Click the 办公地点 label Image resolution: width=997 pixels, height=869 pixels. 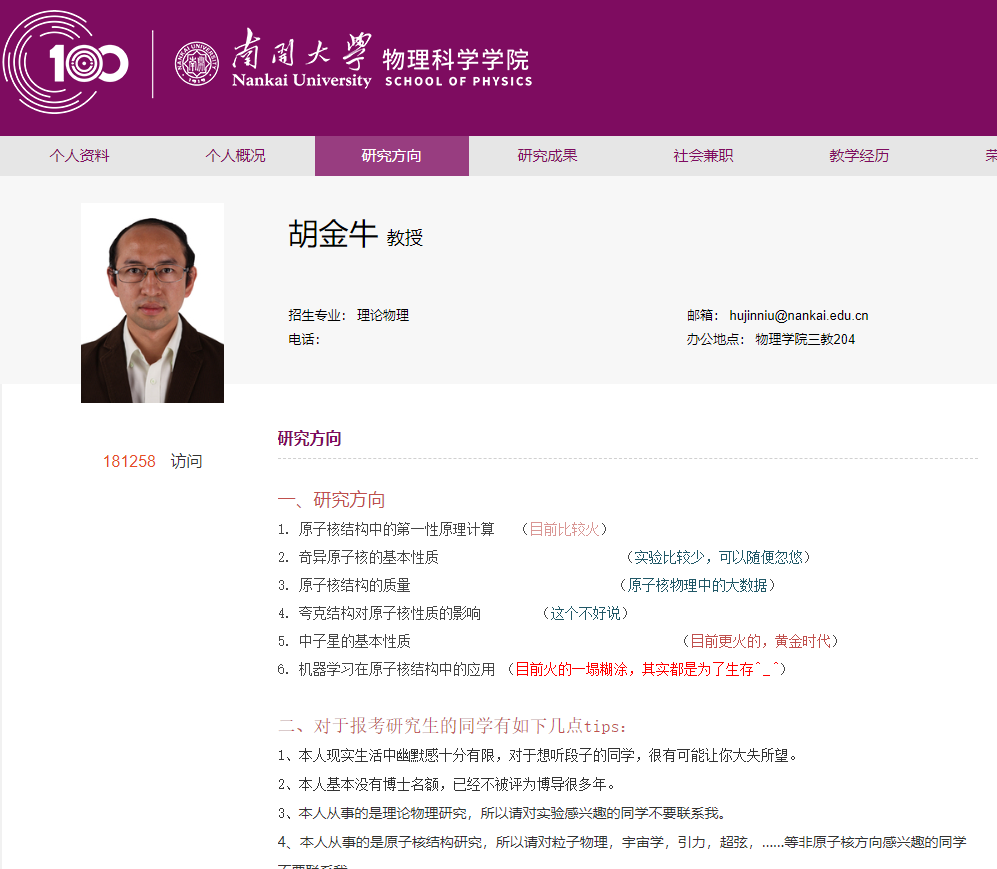click(x=715, y=339)
